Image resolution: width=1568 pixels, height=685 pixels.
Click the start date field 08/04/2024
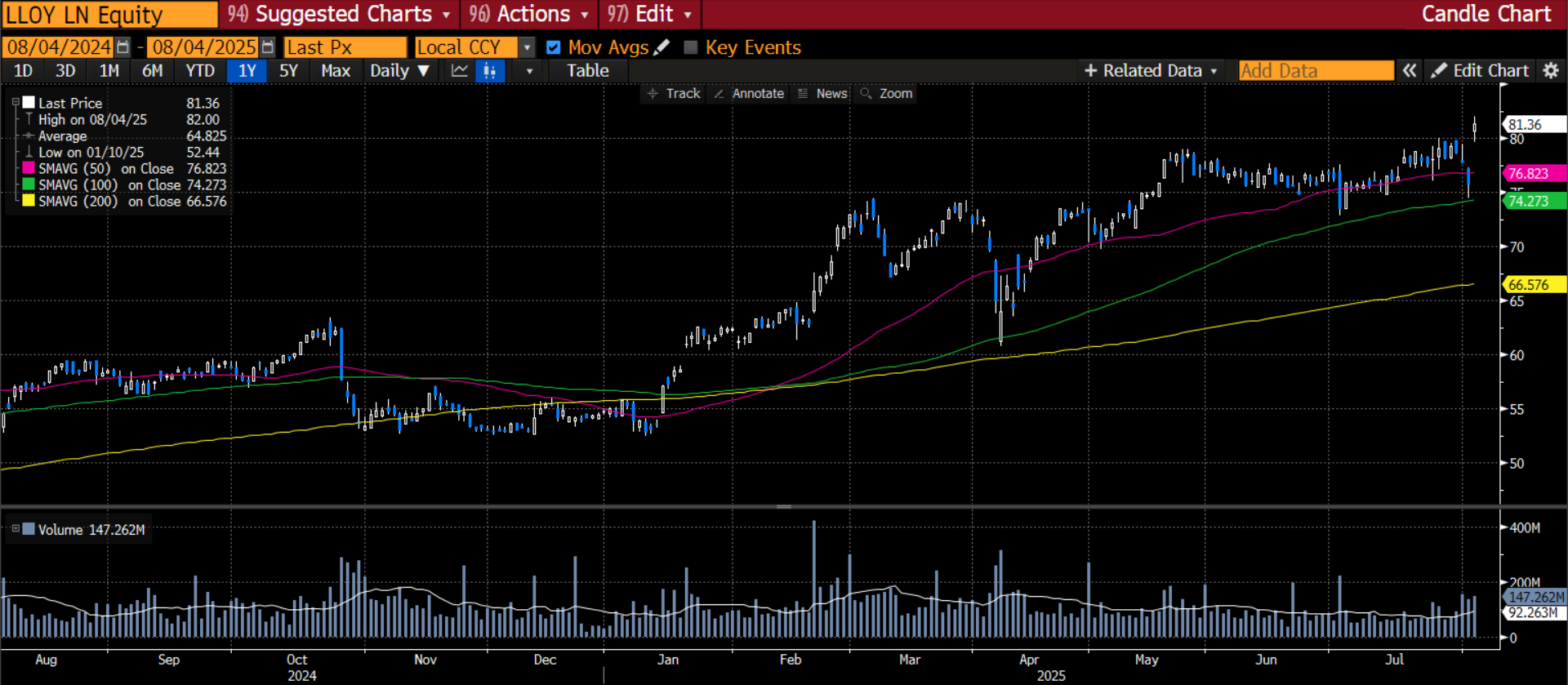pyautogui.click(x=59, y=47)
